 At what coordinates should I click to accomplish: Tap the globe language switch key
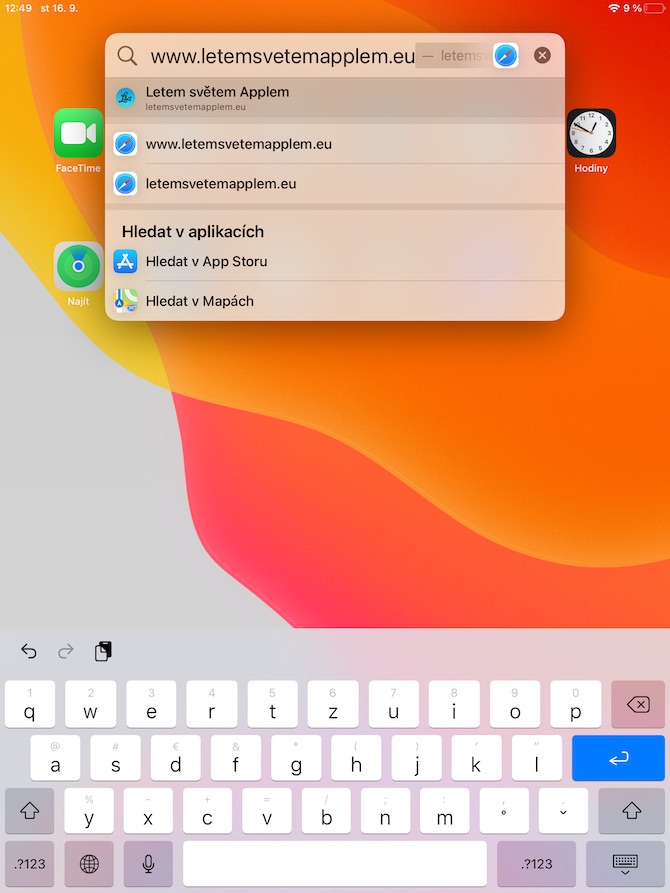click(89, 864)
